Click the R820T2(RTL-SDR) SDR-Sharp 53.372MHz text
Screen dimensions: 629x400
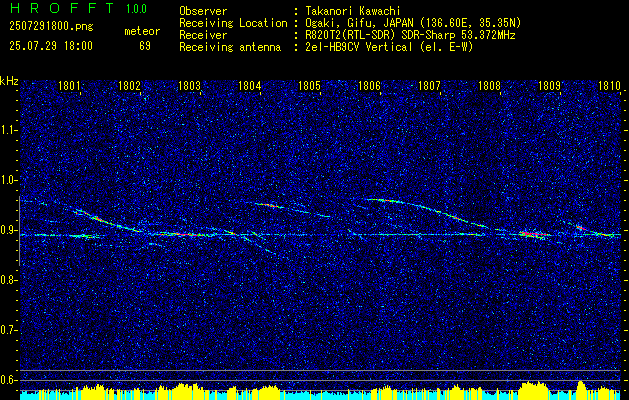tap(410, 35)
